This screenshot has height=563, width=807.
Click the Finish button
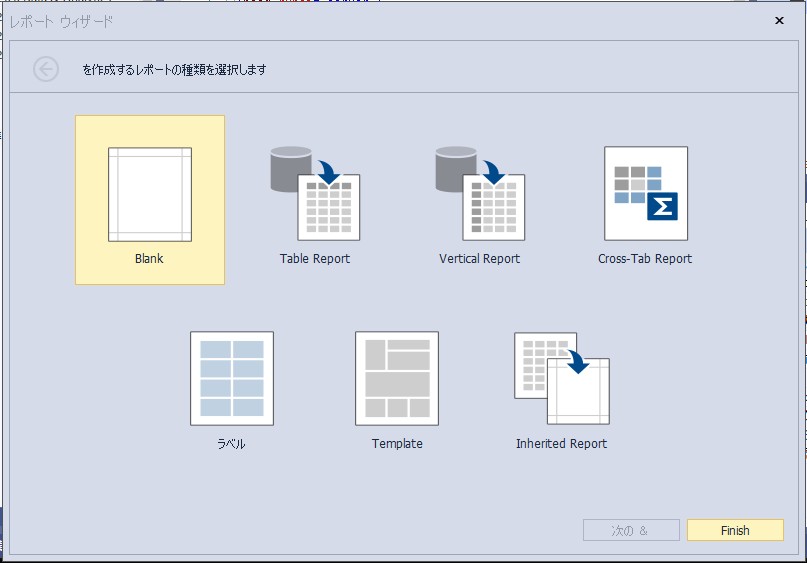(735, 530)
